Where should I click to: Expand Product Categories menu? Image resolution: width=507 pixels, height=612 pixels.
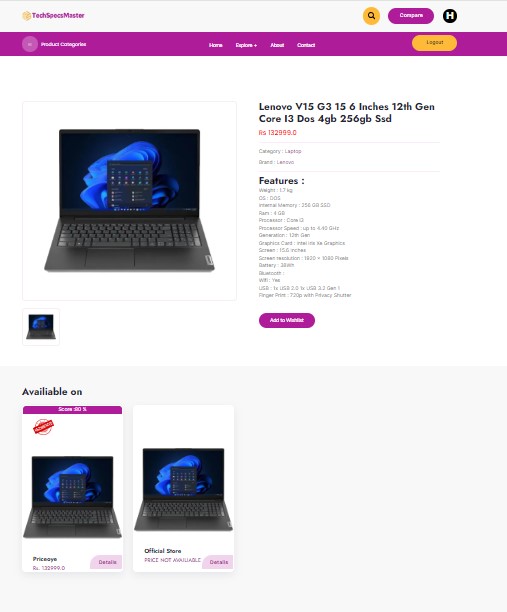pos(63,44)
